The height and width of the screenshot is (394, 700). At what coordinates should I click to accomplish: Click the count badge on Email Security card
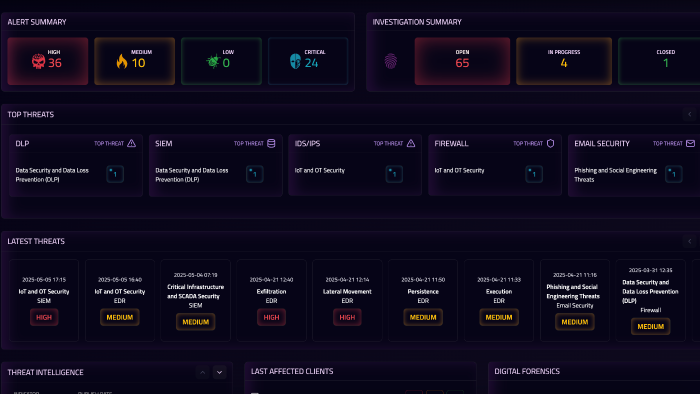(x=673, y=174)
